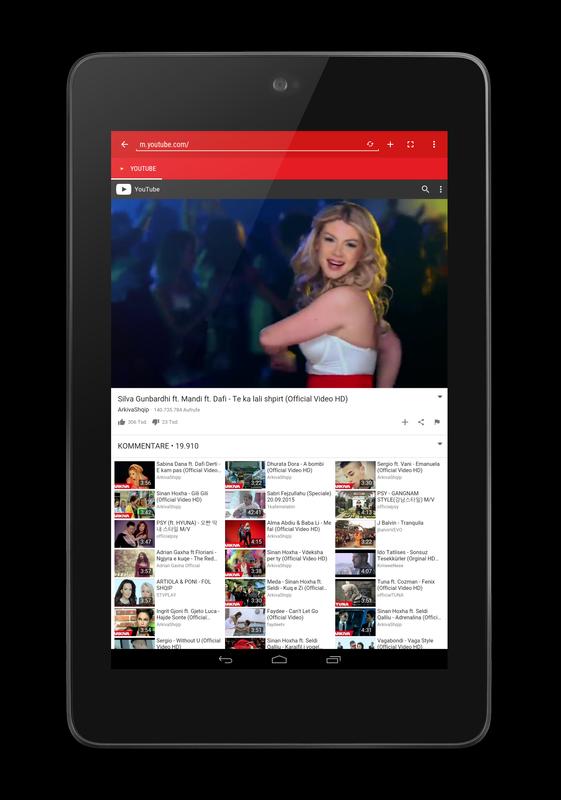Open Sinan Hoxha - Vdeksha per ty
The height and width of the screenshot is (800, 561).
(297, 556)
